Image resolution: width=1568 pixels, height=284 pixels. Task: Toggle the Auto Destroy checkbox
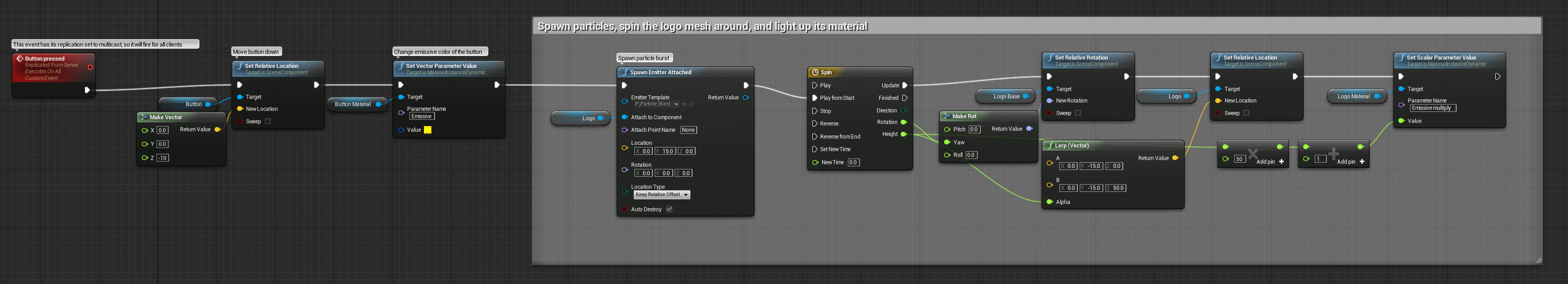[669, 209]
